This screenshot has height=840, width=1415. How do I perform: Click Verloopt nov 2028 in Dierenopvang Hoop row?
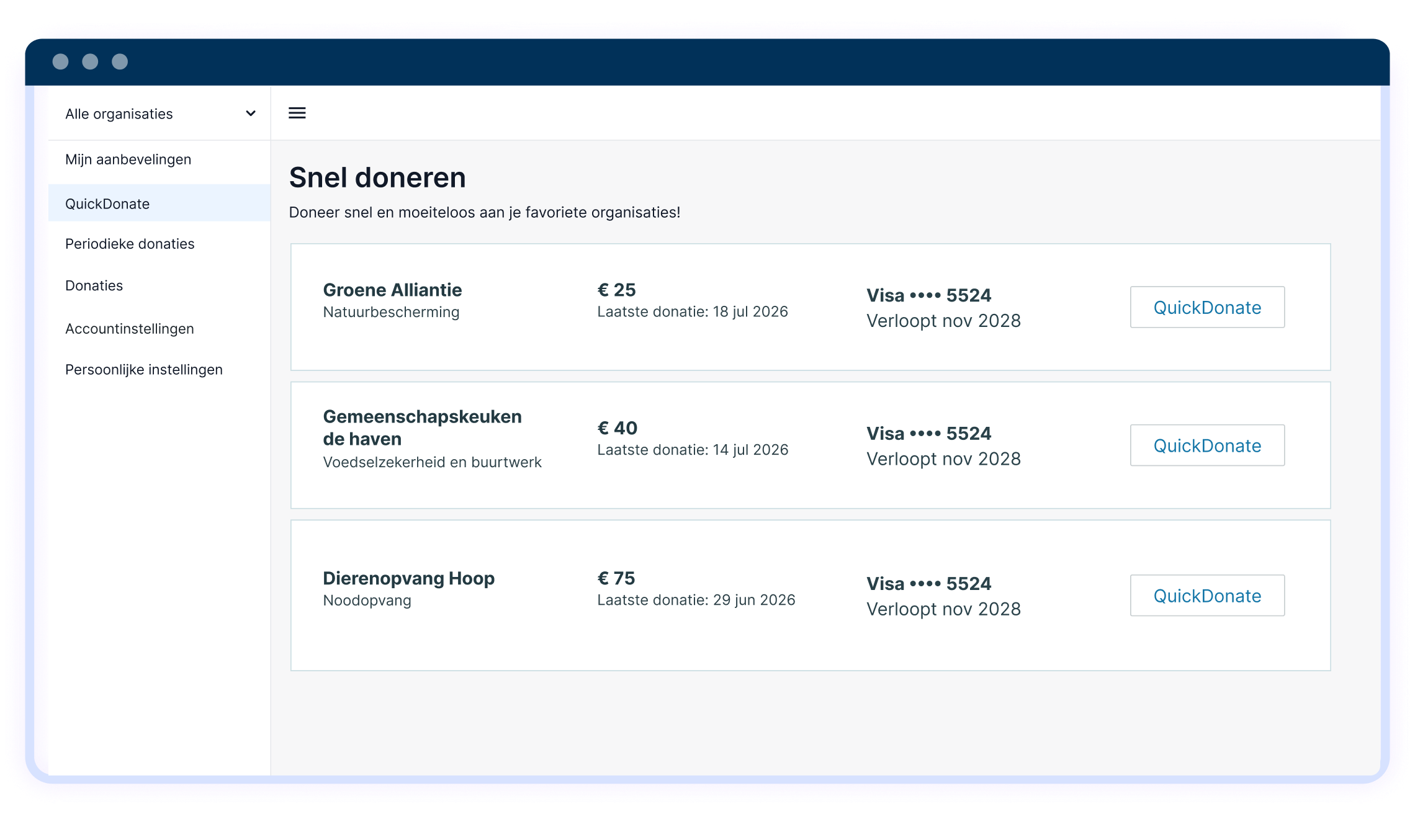click(943, 609)
